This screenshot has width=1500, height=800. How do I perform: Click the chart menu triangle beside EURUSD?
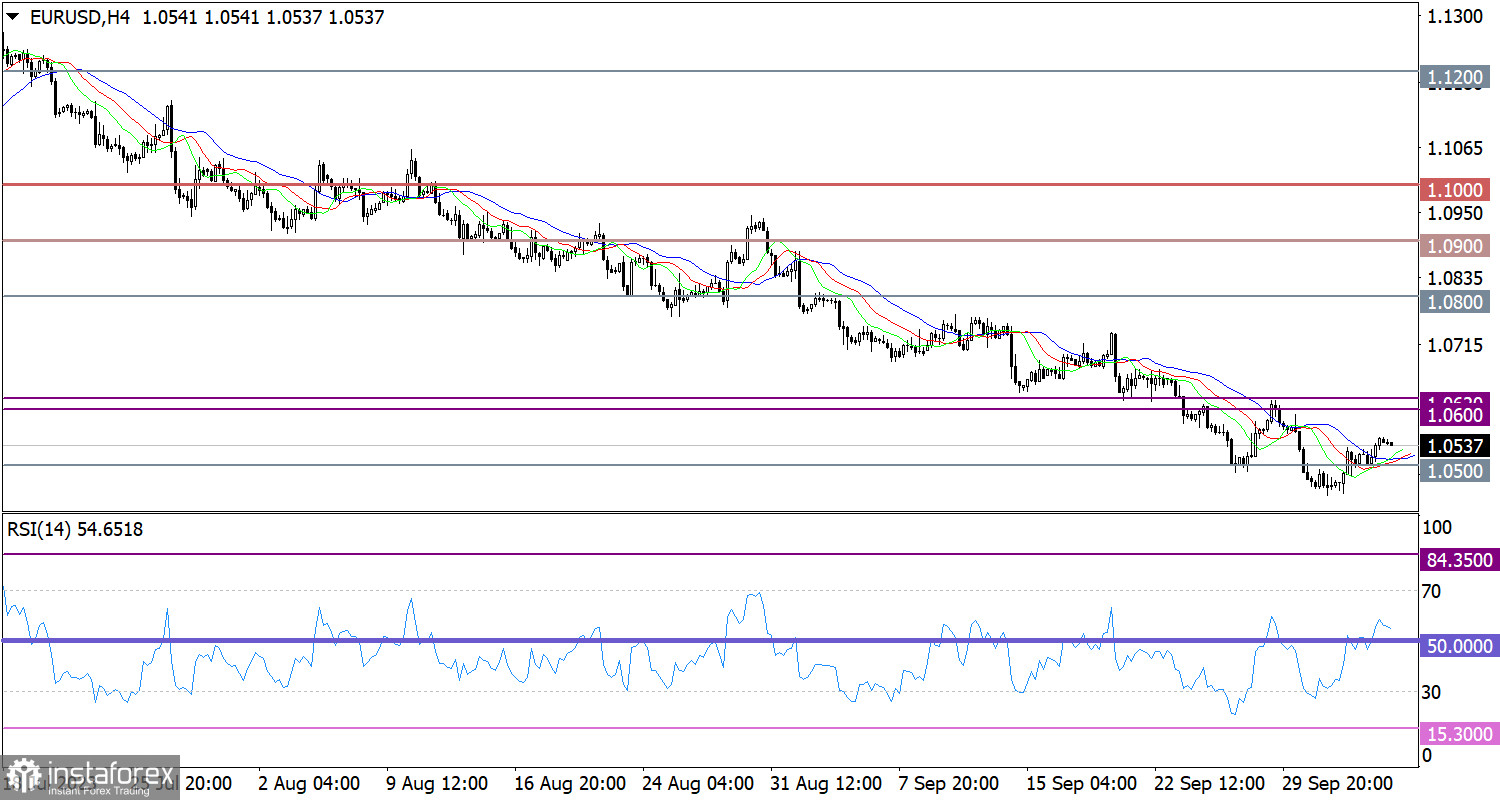[14, 18]
